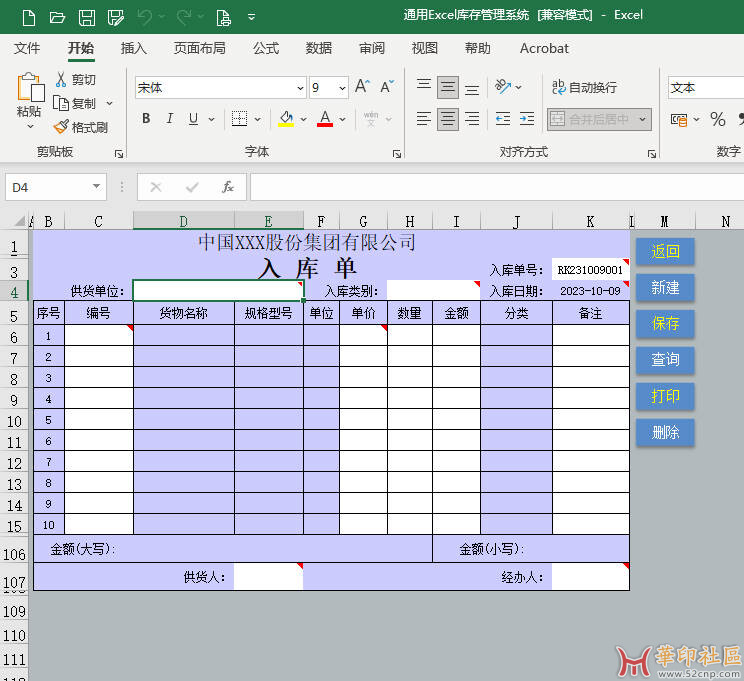Open the font name 宋体 dropdown

coord(300,88)
